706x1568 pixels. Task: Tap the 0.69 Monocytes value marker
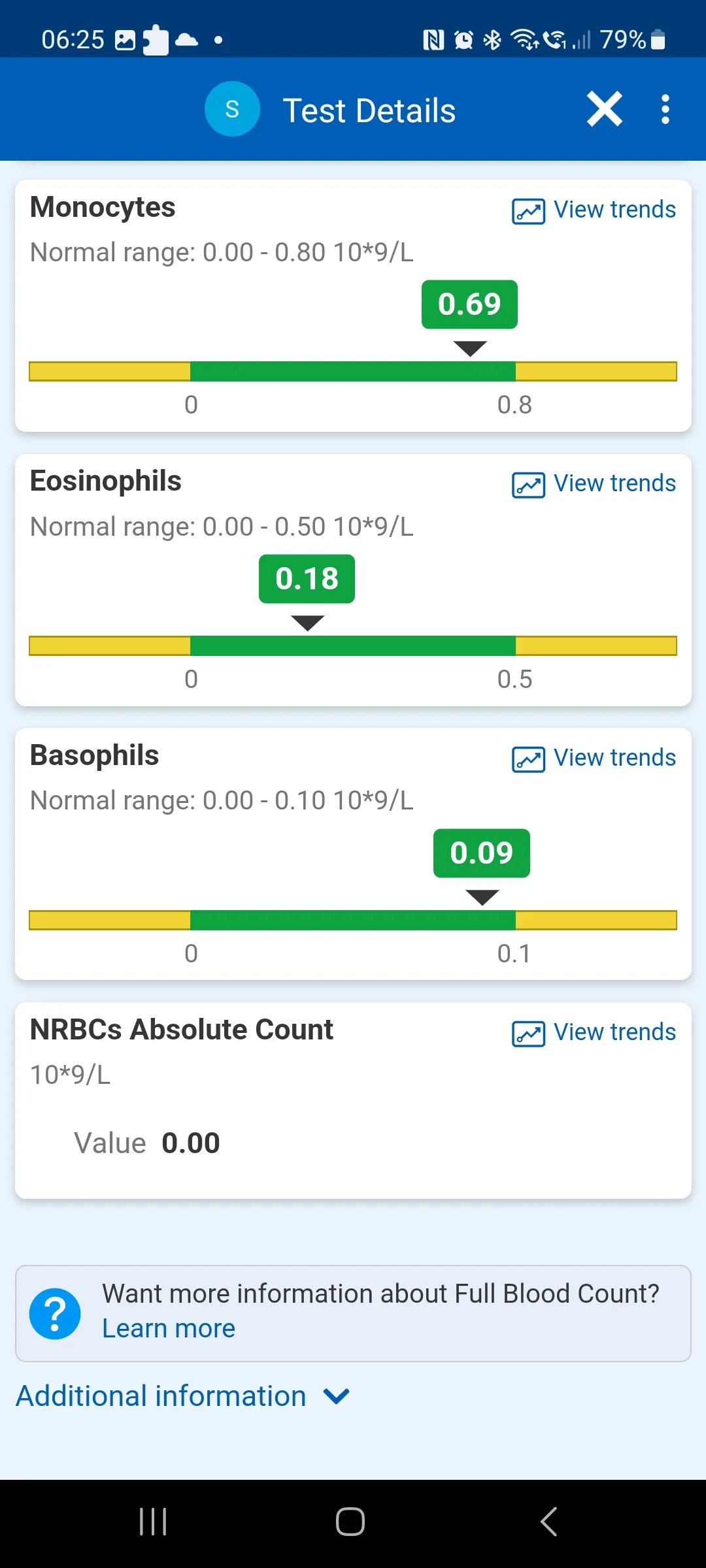coord(469,304)
